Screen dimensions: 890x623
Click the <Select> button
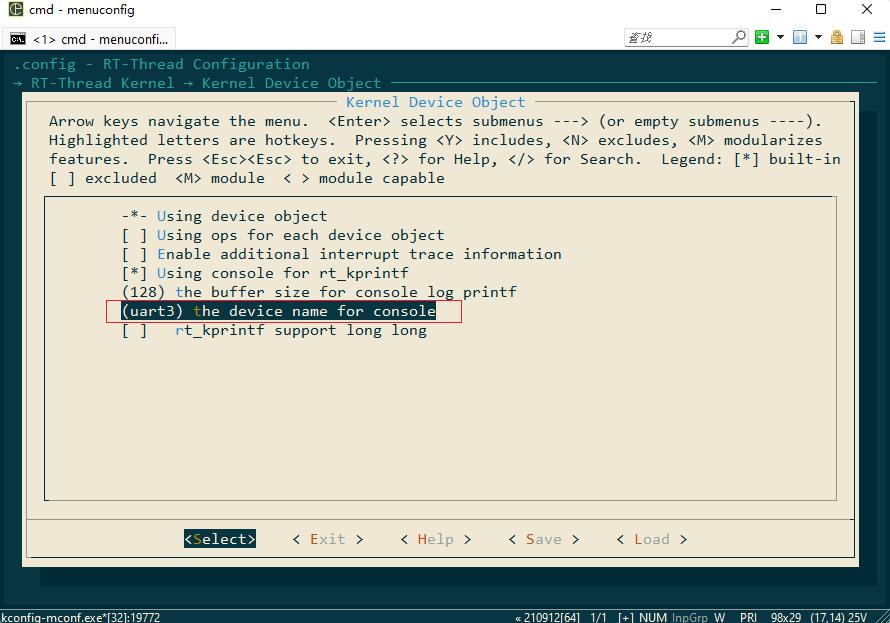click(220, 539)
